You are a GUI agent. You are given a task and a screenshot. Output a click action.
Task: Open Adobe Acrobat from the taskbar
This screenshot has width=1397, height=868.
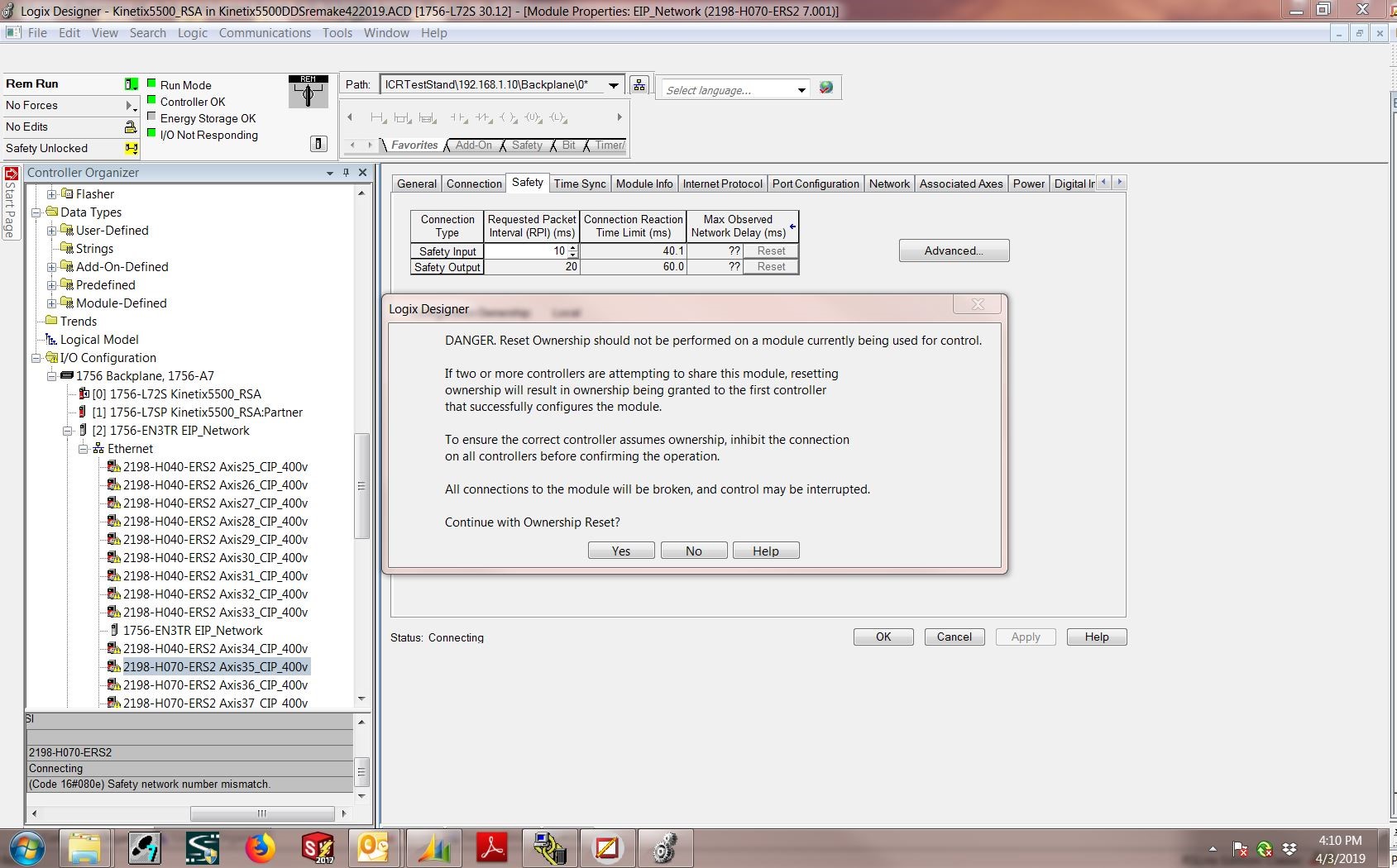click(x=492, y=848)
